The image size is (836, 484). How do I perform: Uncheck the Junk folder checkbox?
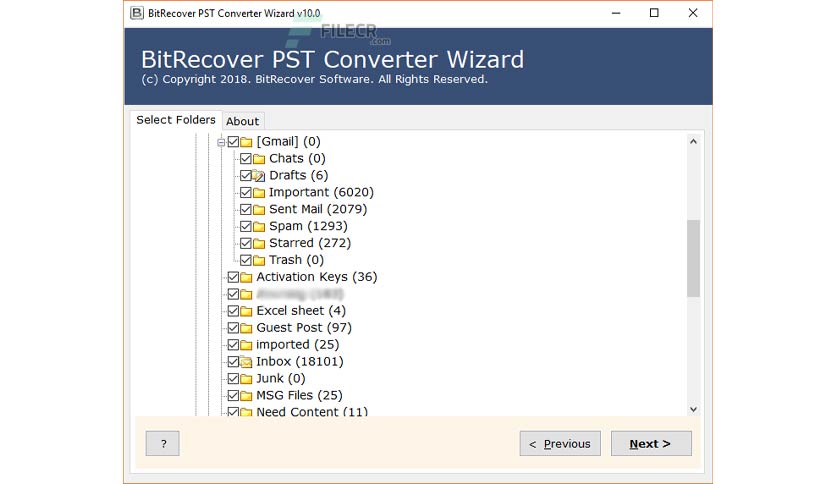coord(233,379)
